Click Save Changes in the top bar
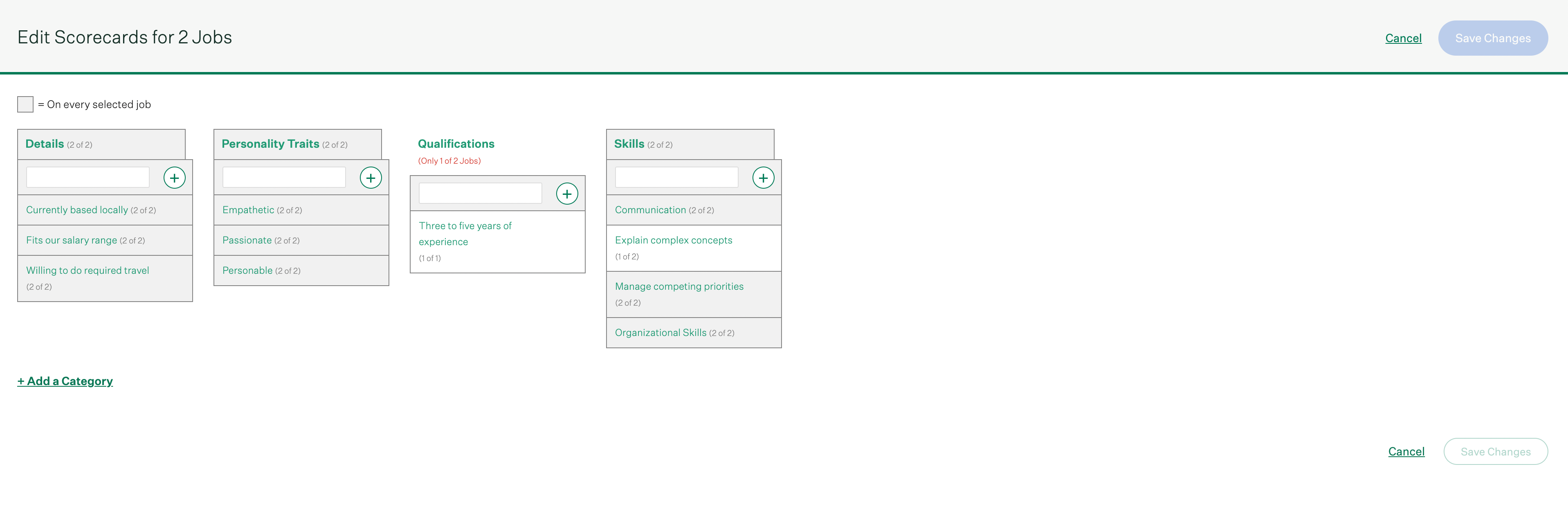Viewport: 1568px width, 514px height. [1492, 38]
